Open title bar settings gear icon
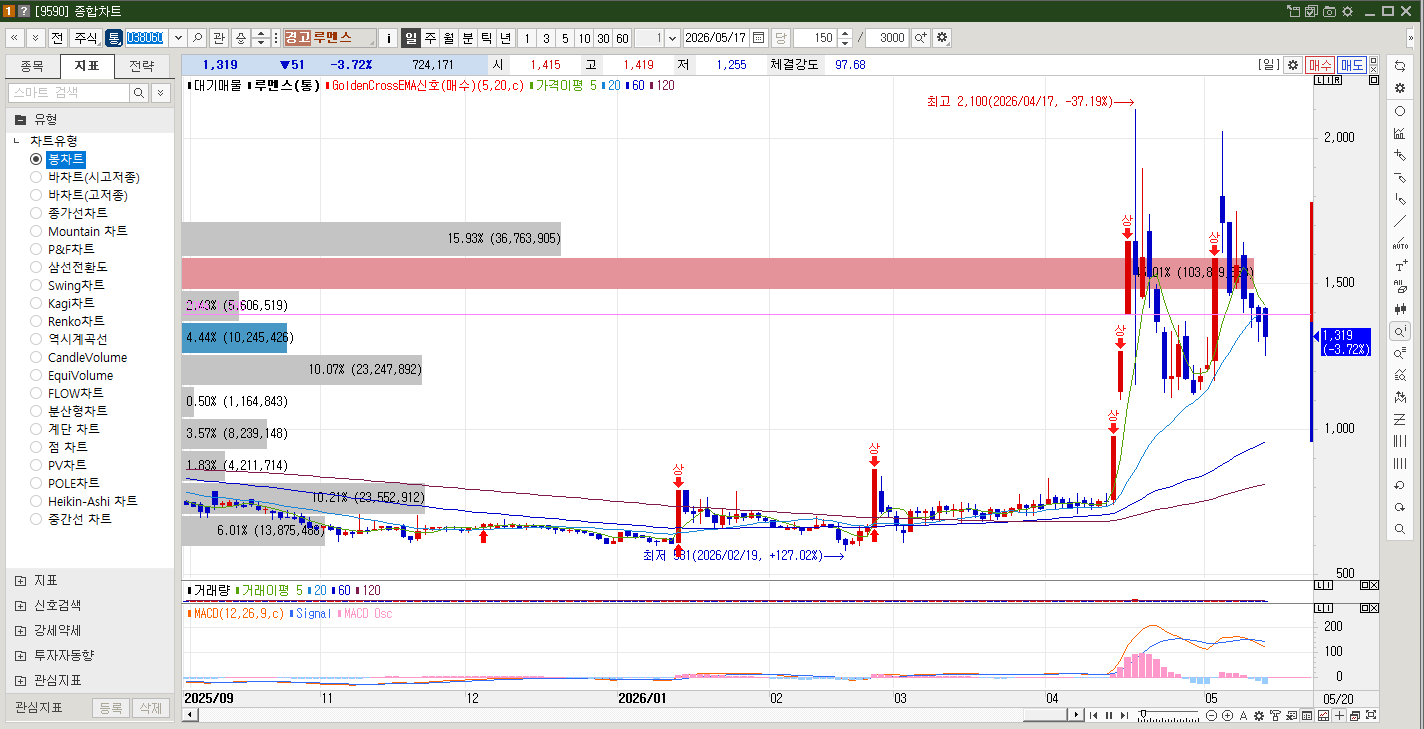Viewport: 1424px width, 729px height. 1347,11
